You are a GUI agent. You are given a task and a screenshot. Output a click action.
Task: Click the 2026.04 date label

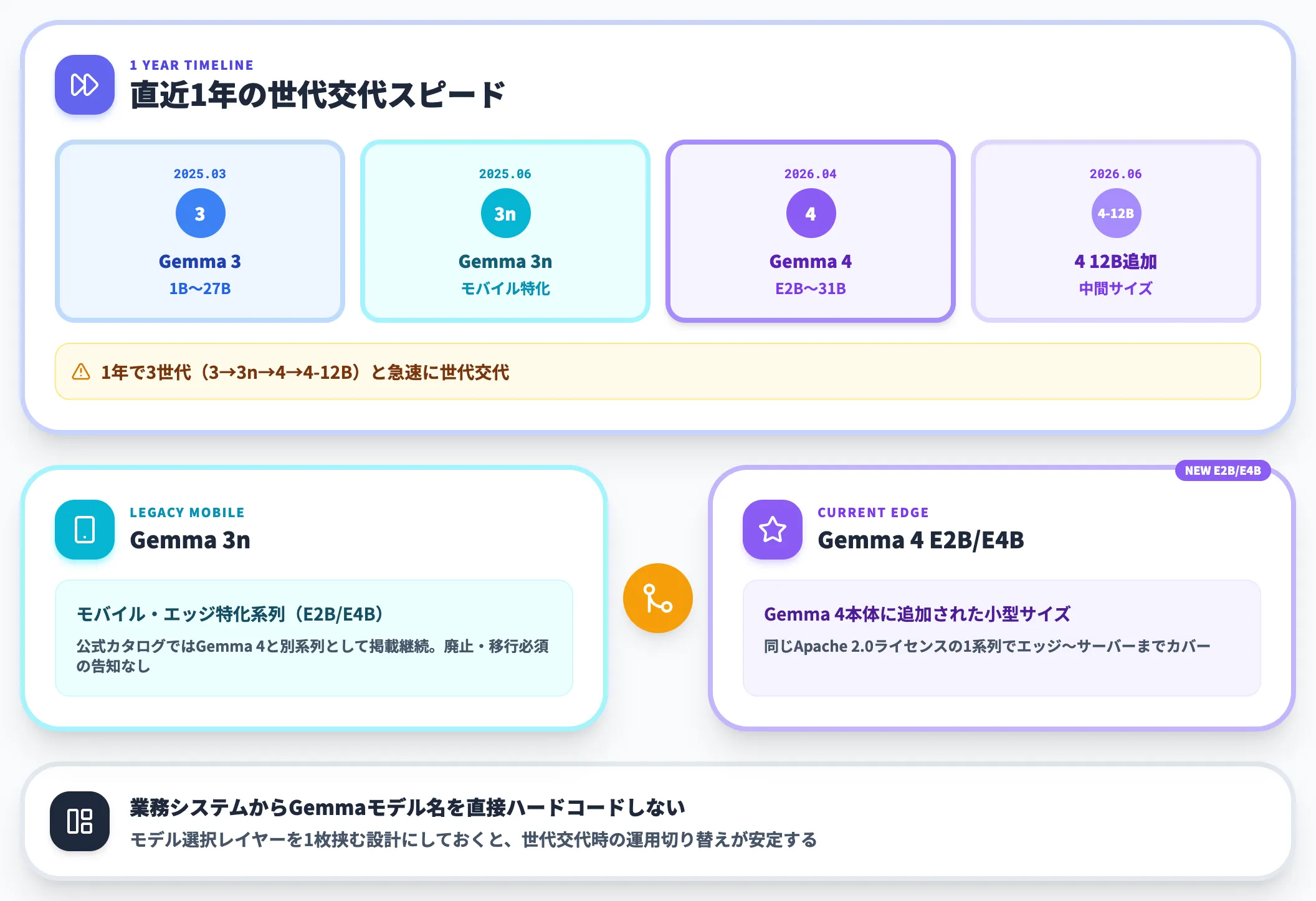pyautogui.click(x=811, y=174)
